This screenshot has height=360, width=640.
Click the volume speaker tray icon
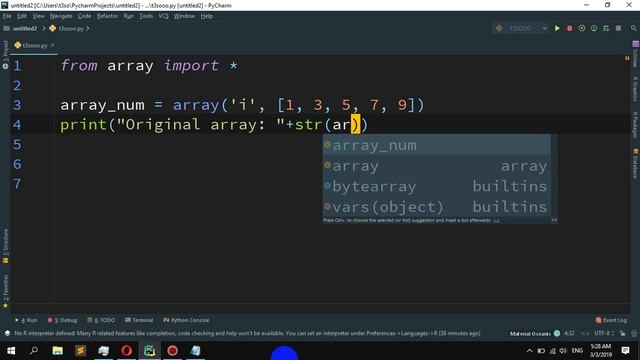563,351
